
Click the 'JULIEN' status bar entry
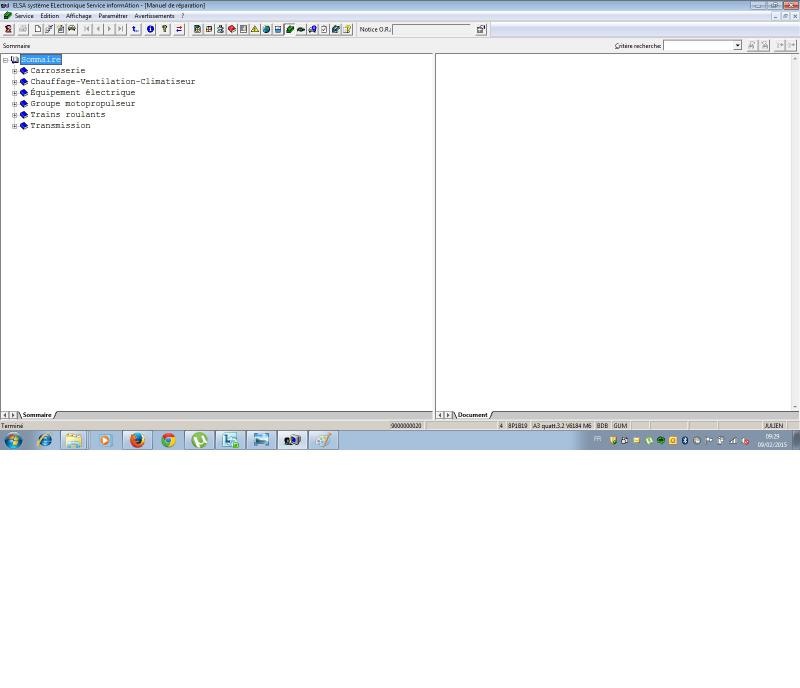[773, 426]
